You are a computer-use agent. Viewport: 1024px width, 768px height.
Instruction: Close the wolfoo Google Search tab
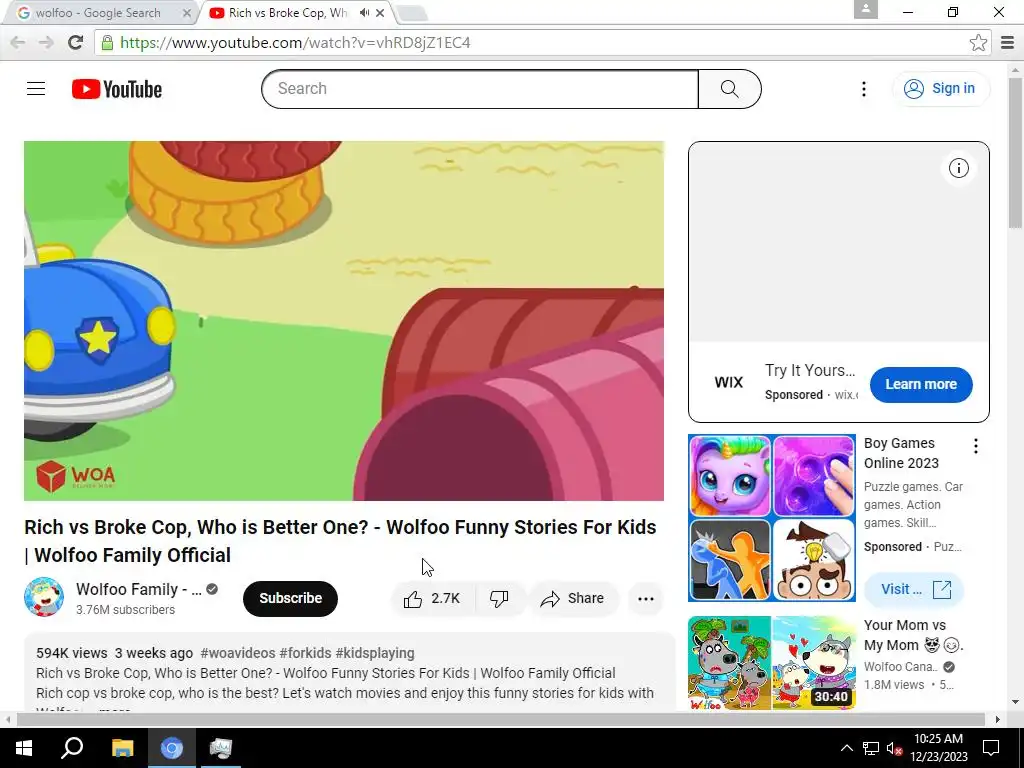pyautogui.click(x=187, y=13)
